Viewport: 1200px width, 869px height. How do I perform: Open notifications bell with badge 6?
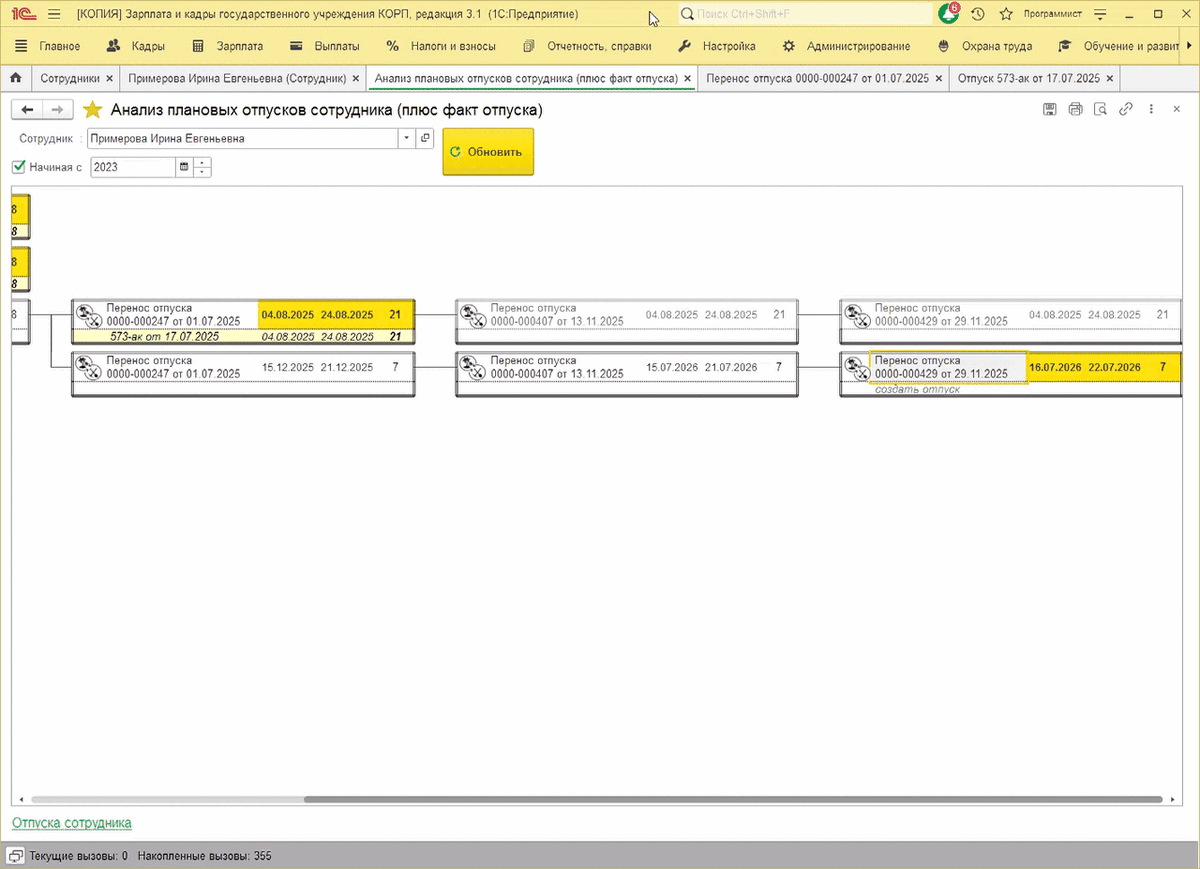pyautogui.click(x=948, y=14)
